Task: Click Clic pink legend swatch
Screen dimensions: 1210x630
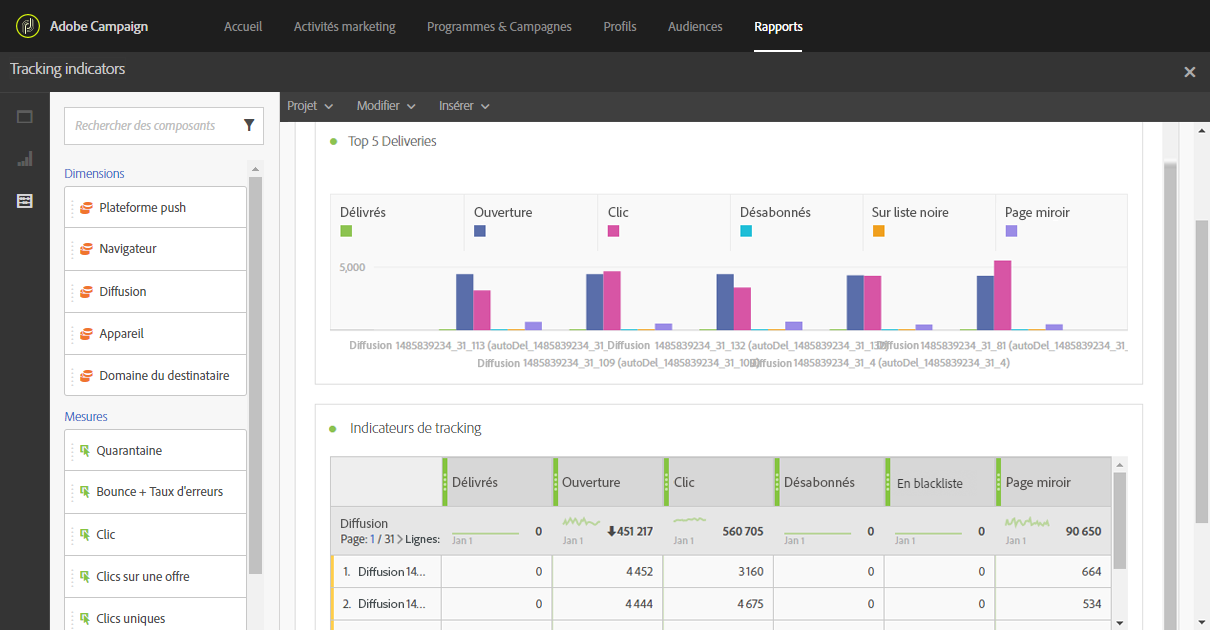Action: tap(614, 231)
